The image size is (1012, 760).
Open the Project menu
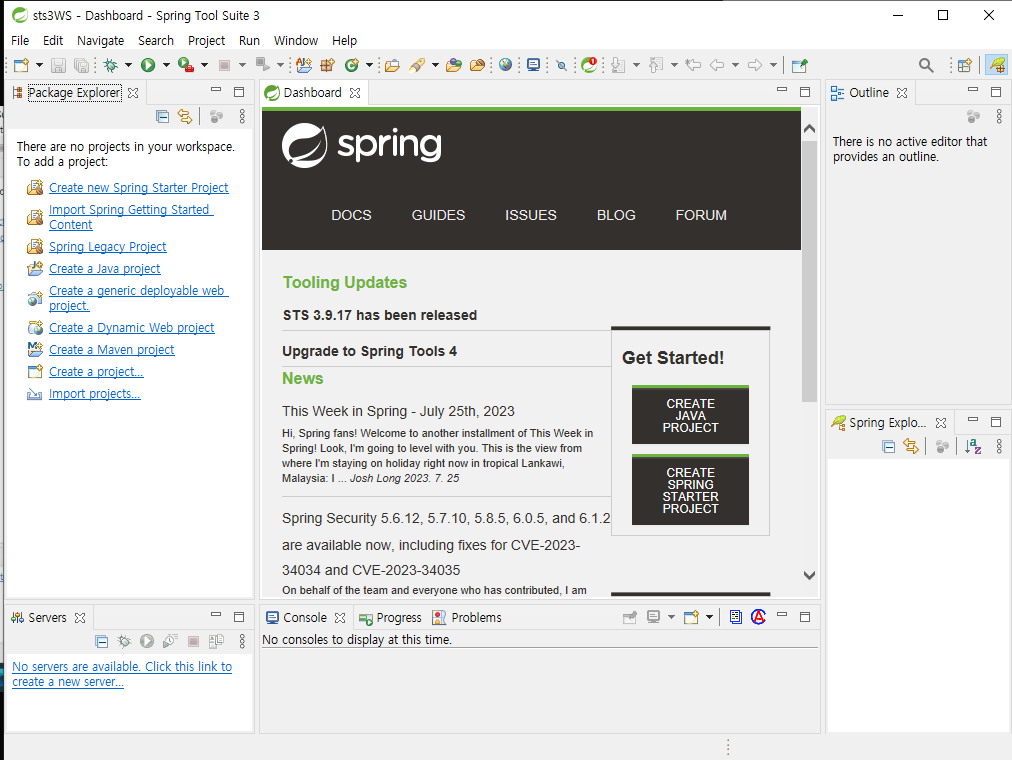tap(207, 41)
